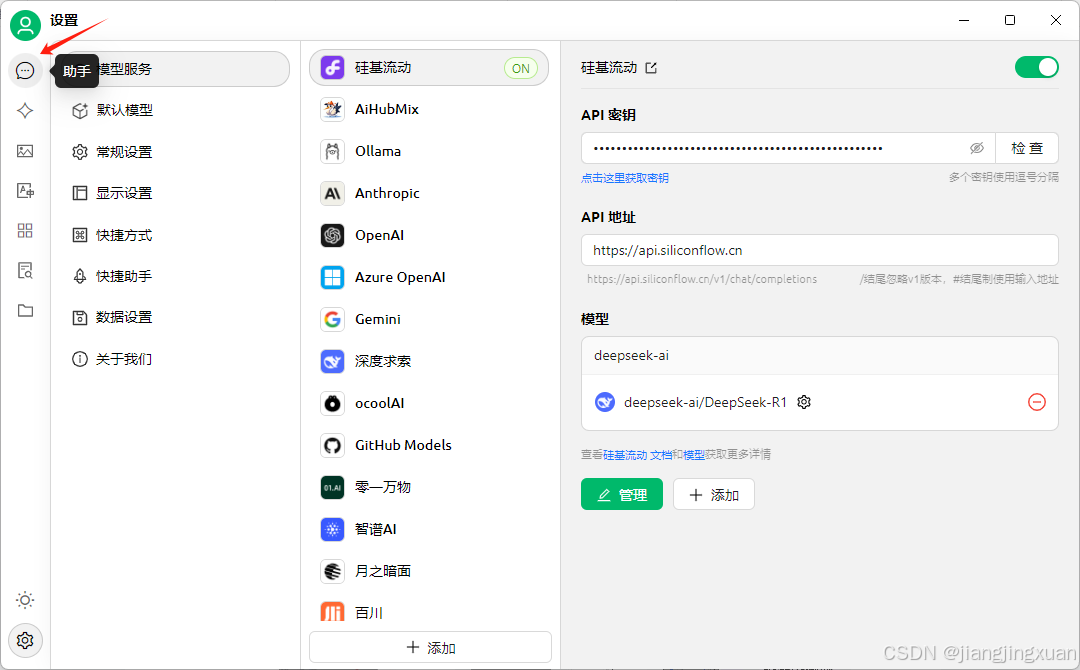Open the Assistants chat icon in sidebar
Image resolution: width=1080 pixels, height=670 pixels.
point(25,70)
